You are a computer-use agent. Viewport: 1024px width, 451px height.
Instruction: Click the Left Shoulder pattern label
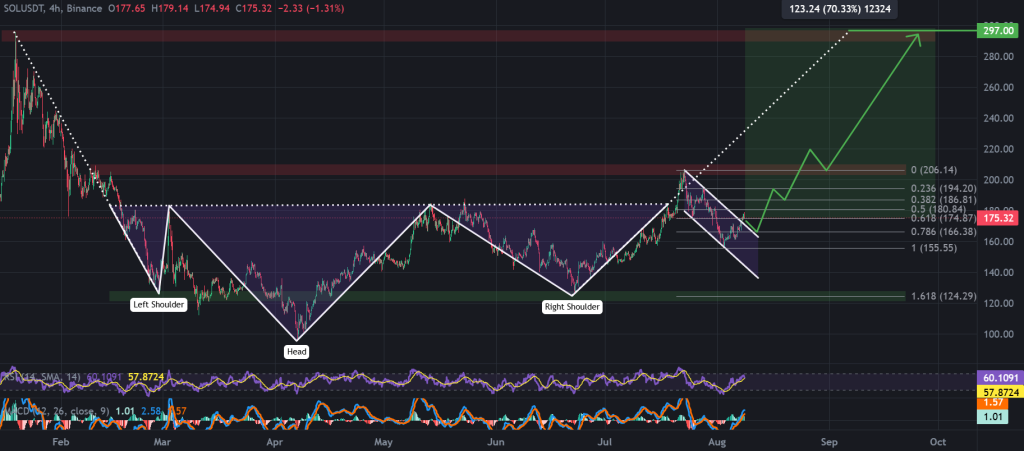pos(159,304)
